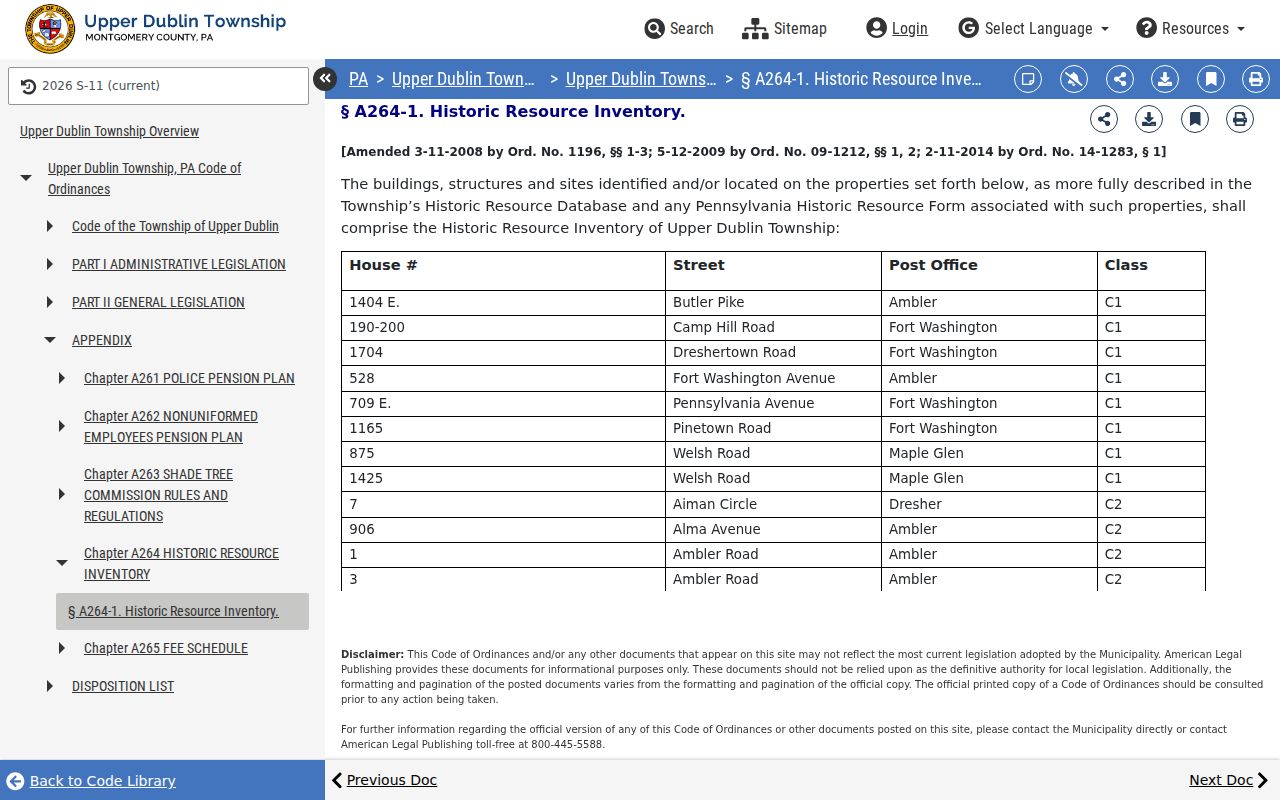Viewport: 1280px width, 800px height.
Task: Open Chapter A262 NONUNIFORMED EMPLOYEES PENSION PLAN link
Action: [x=171, y=426]
